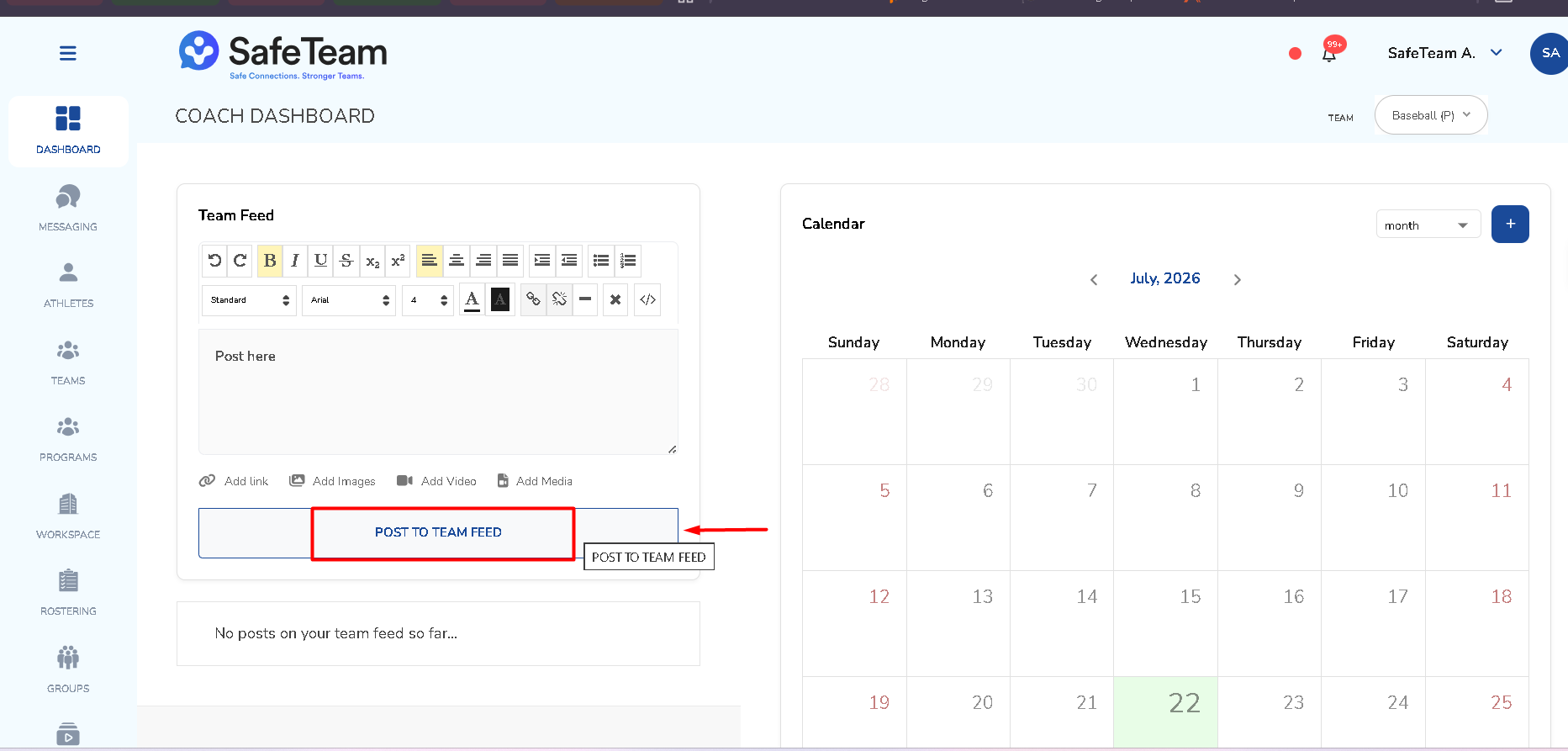
Task: Open Rostering from the sidebar
Action: click(68, 593)
